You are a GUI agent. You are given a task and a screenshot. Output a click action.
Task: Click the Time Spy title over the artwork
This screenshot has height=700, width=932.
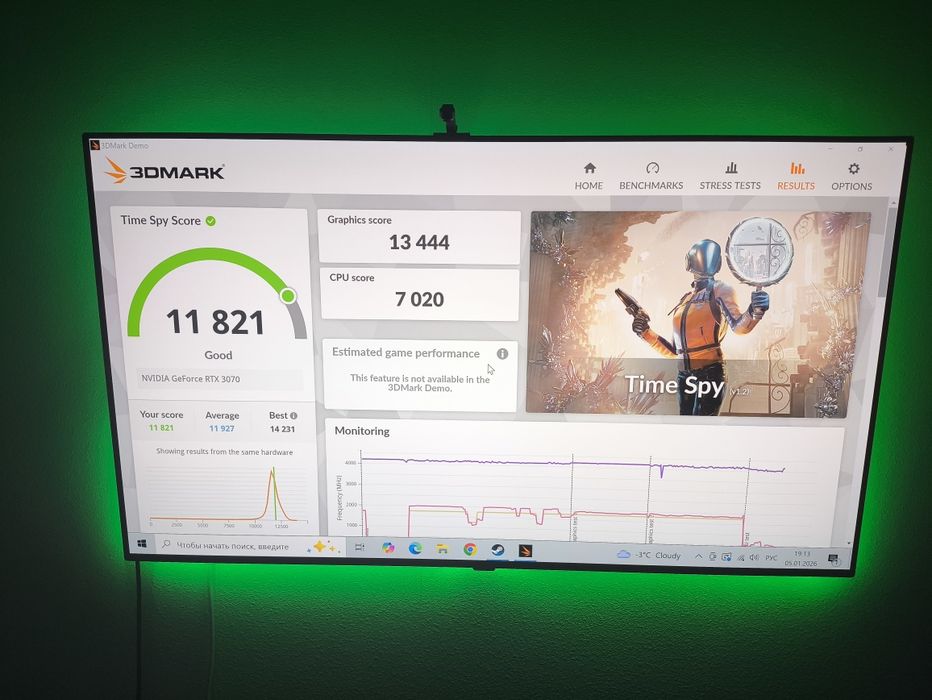674,385
